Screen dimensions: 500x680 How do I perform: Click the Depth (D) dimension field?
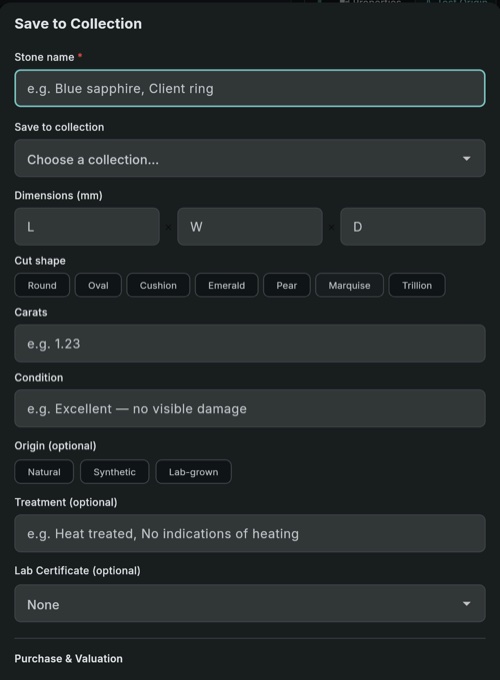pyautogui.click(x=413, y=227)
